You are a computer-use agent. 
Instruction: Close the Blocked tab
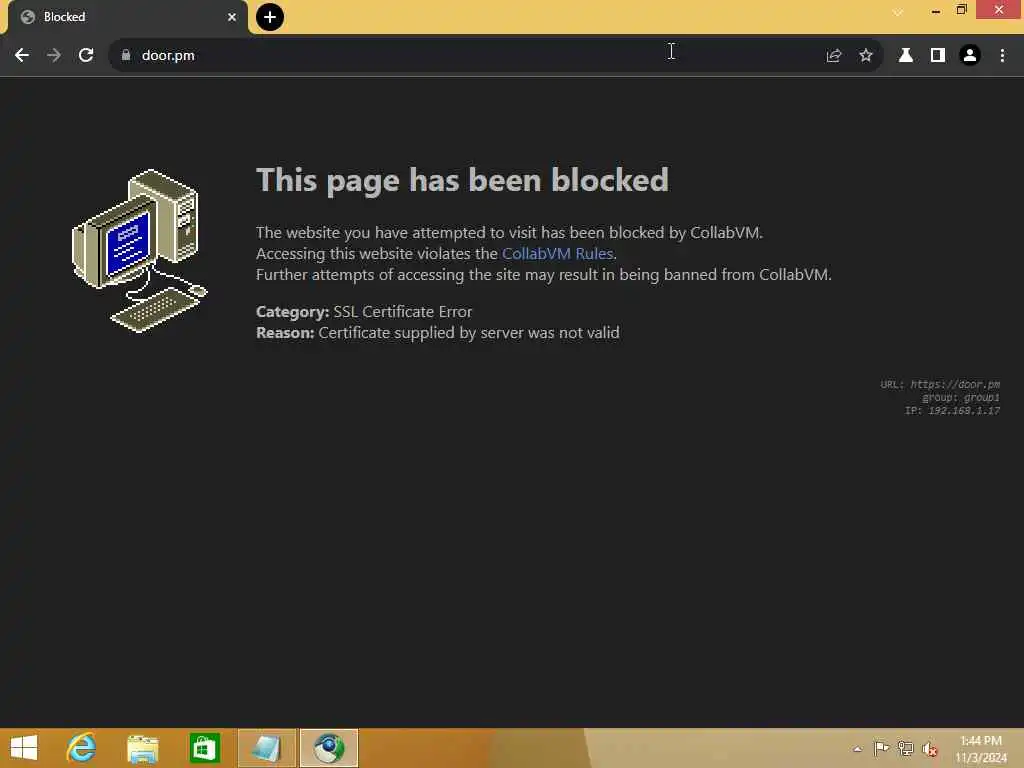(232, 17)
